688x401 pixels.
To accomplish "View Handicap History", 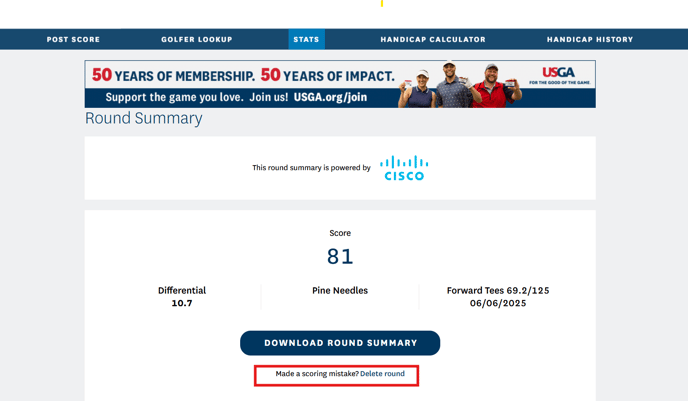I will pos(589,40).
